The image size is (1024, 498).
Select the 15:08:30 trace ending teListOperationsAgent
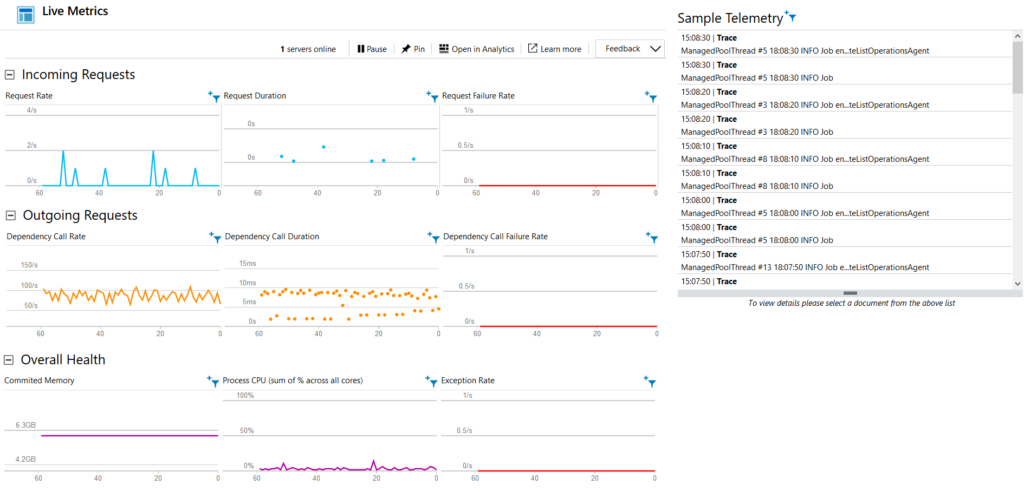pos(845,44)
